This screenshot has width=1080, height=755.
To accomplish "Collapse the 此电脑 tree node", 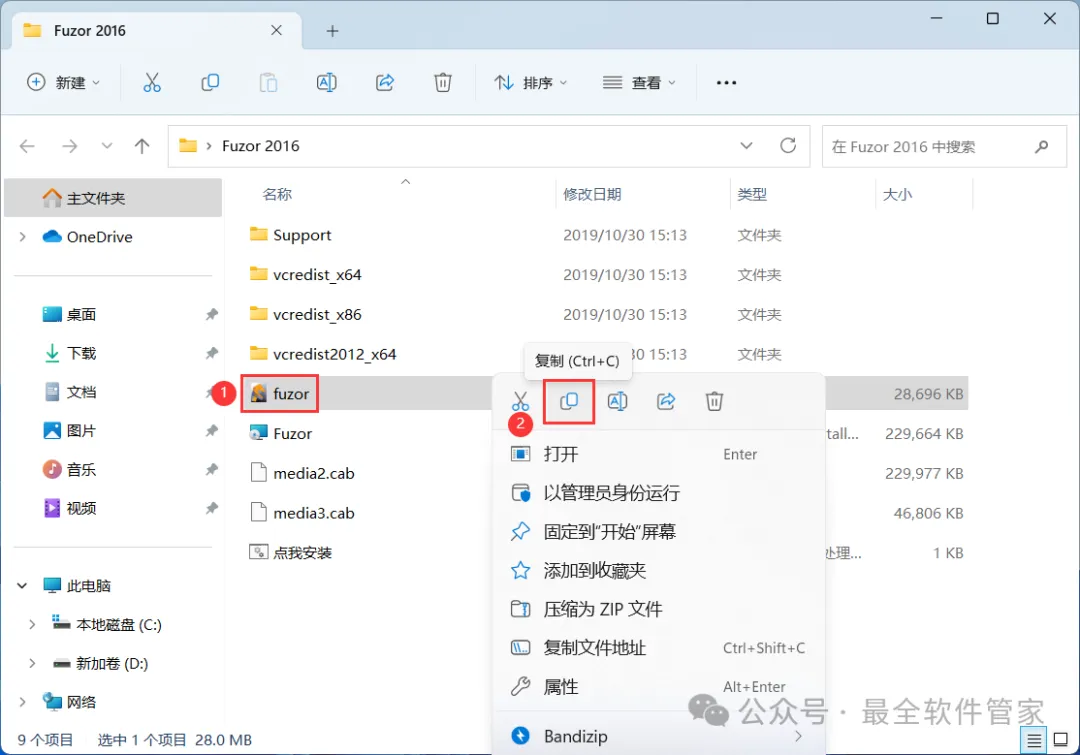I will point(22,586).
